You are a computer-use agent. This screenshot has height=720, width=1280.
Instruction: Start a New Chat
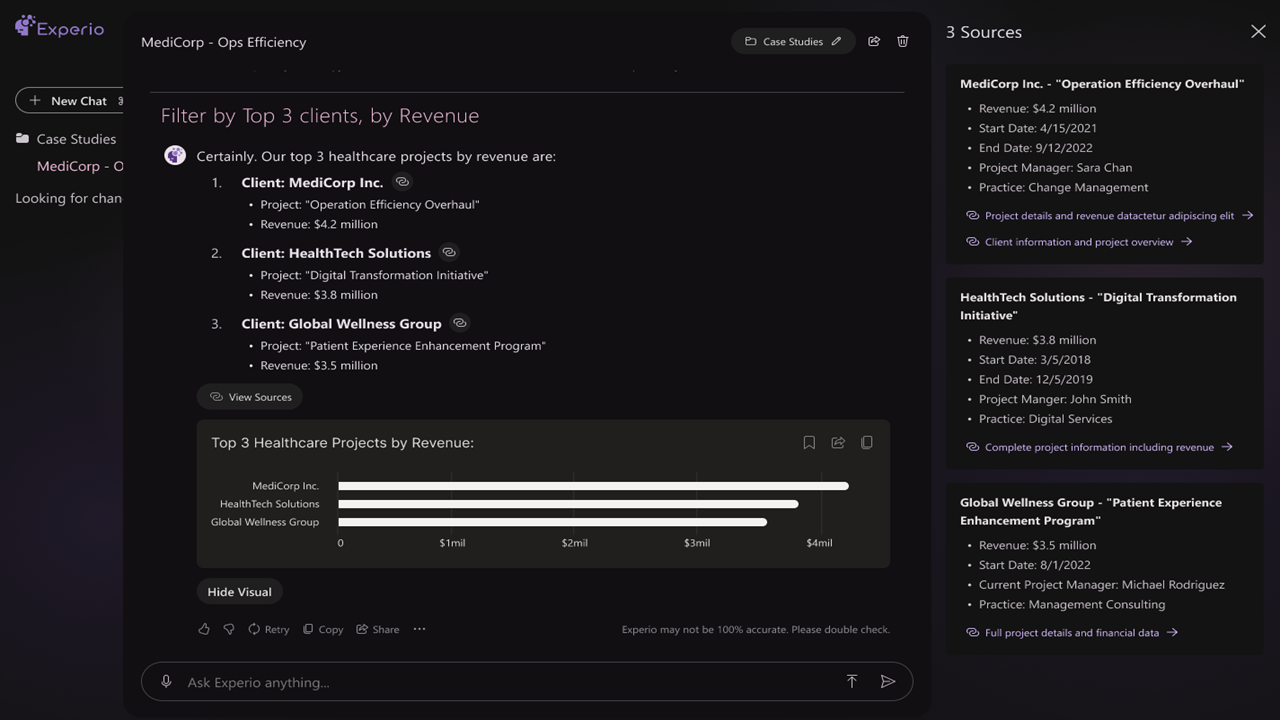tap(70, 100)
